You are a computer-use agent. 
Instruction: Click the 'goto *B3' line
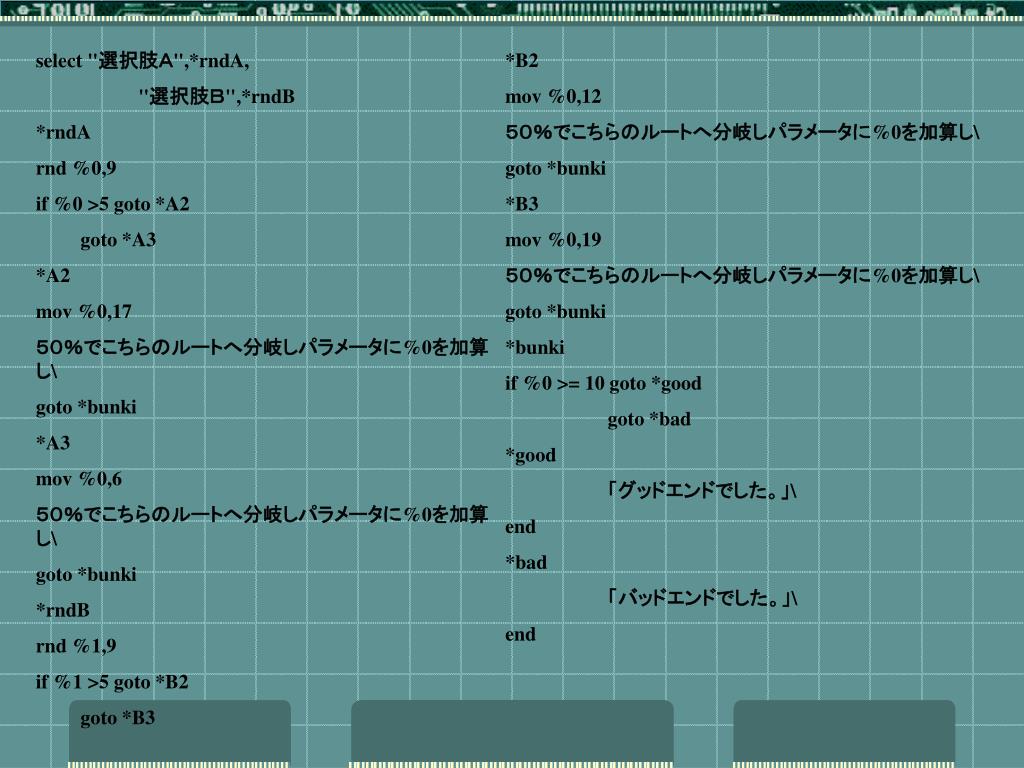(x=118, y=718)
